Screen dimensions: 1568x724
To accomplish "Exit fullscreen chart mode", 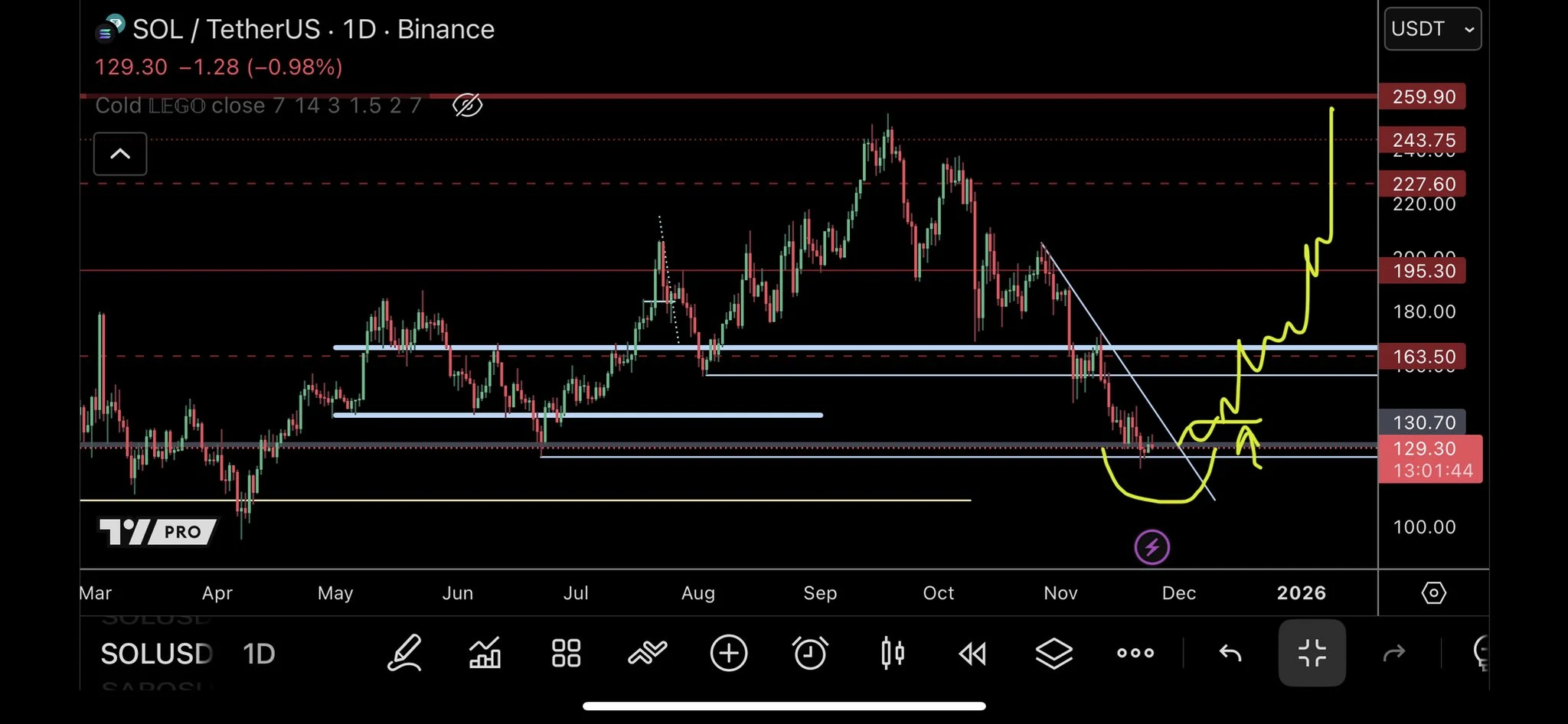I will pyautogui.click(x=1312, y=654).
